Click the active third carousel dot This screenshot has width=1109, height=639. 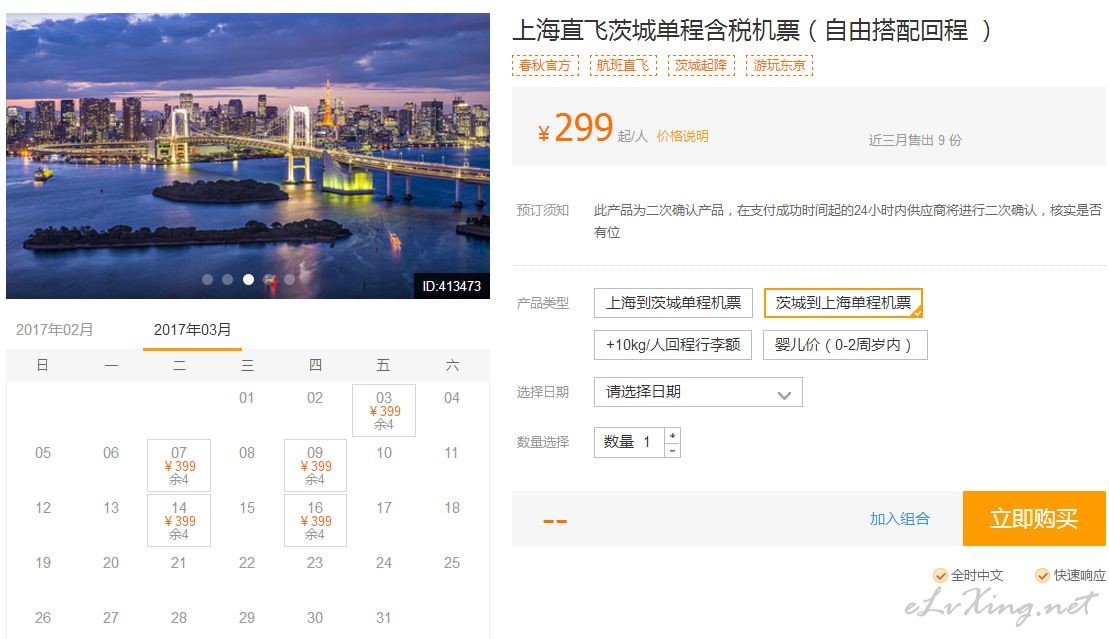coord(248,280)
